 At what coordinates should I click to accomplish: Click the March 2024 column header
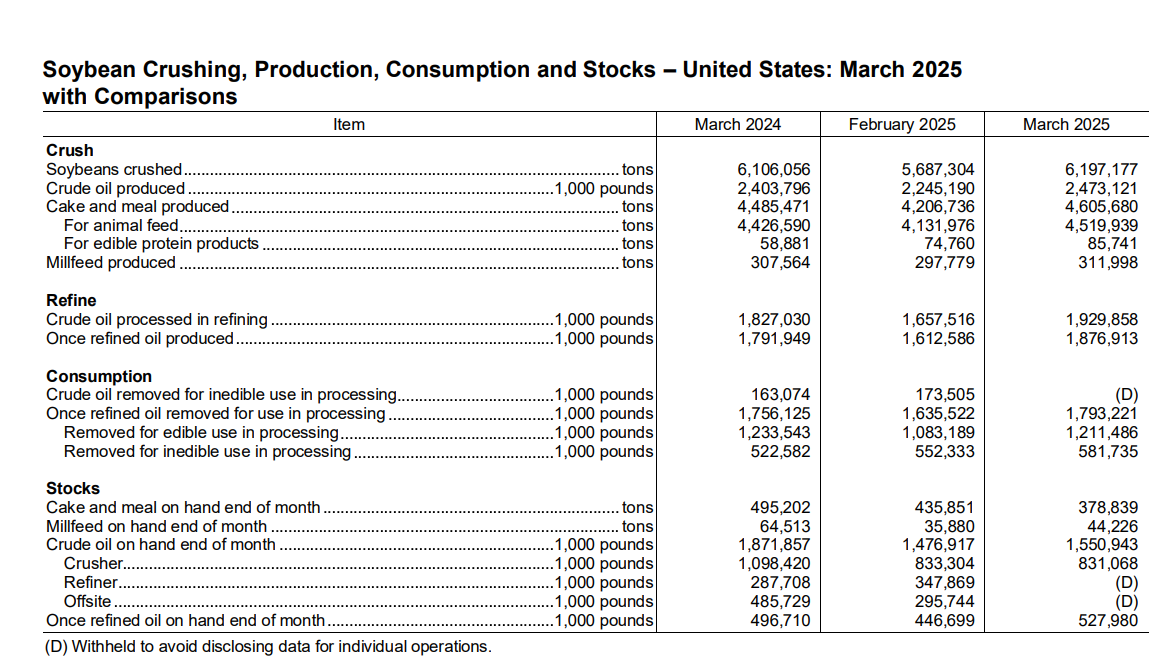737,124
